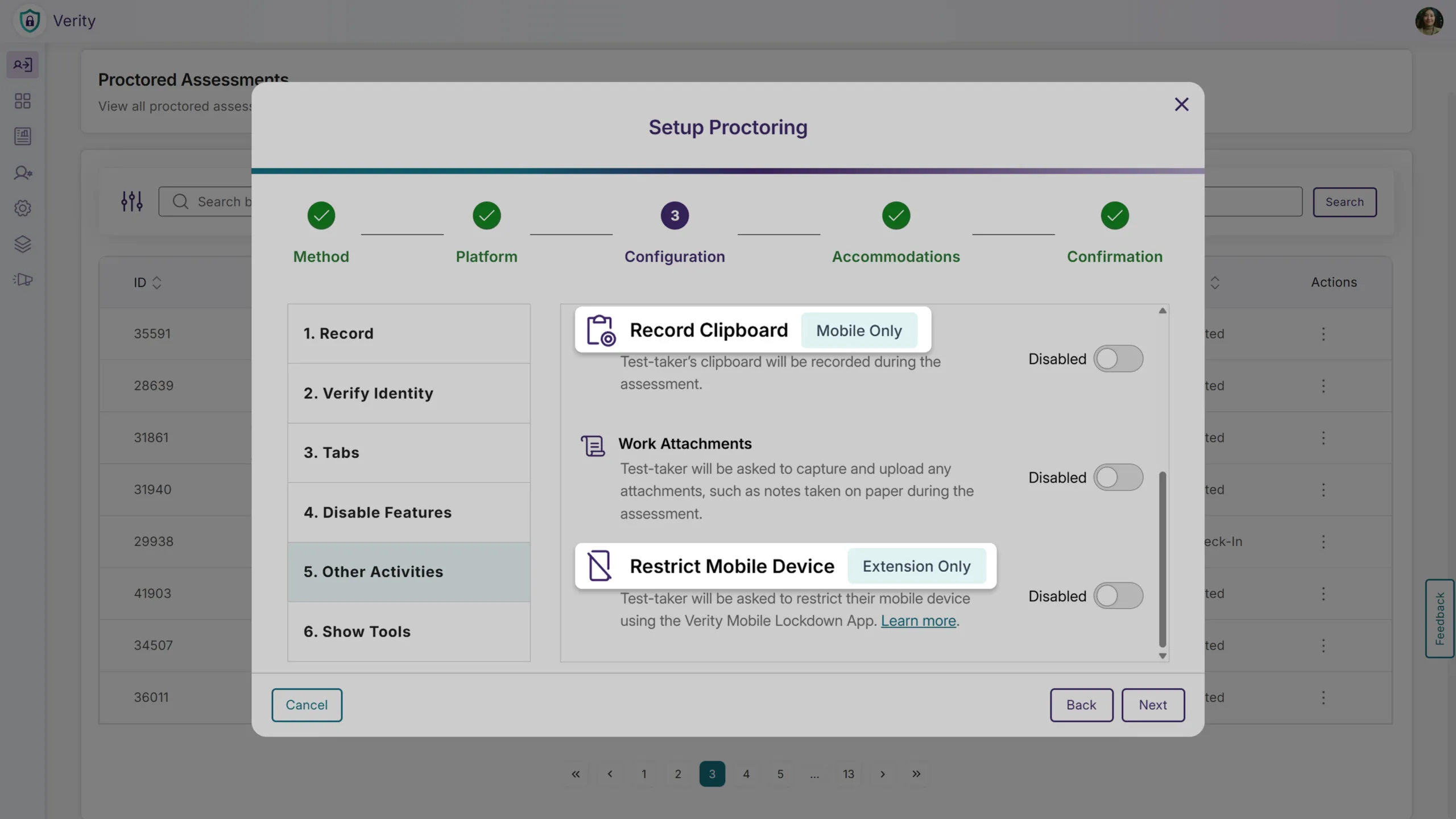This screenshot has width=1456, height=819.
Task: Open the reports document icon in sidebar
Action: point(23,136)
